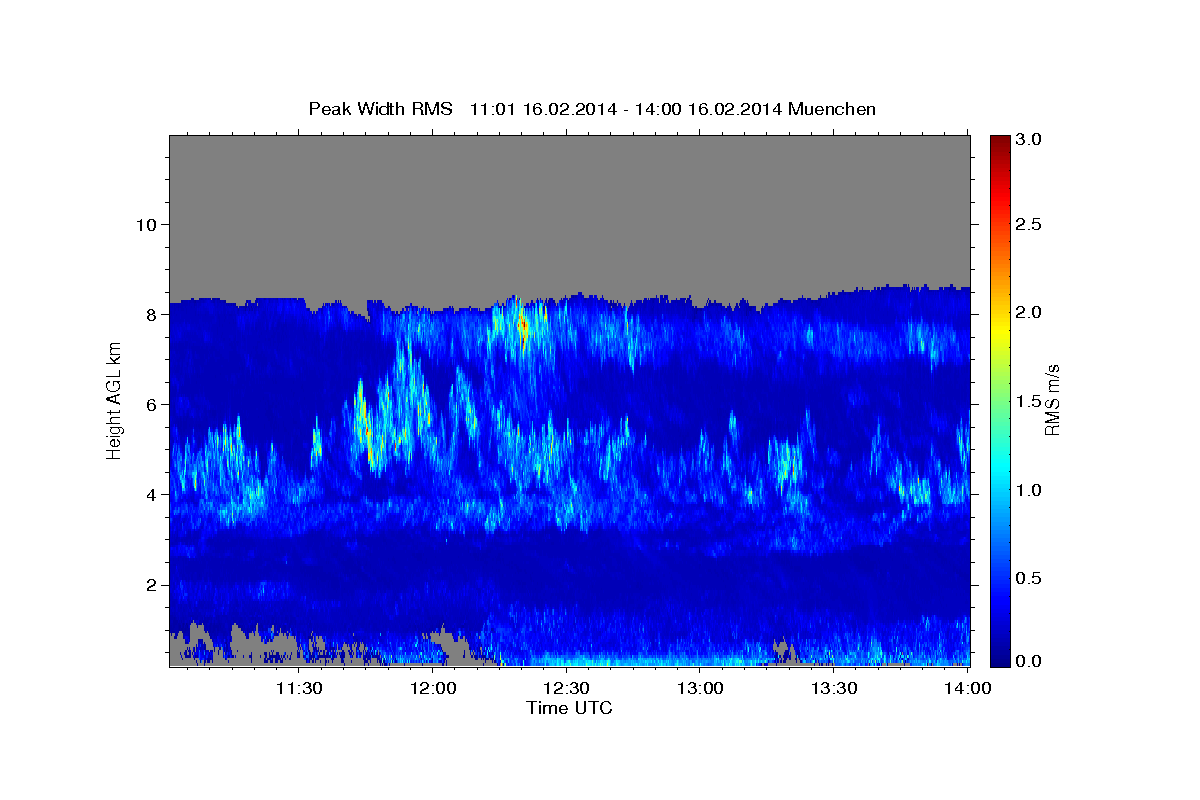
Task: Click the height axis label 6
Action: pos(150,404)
